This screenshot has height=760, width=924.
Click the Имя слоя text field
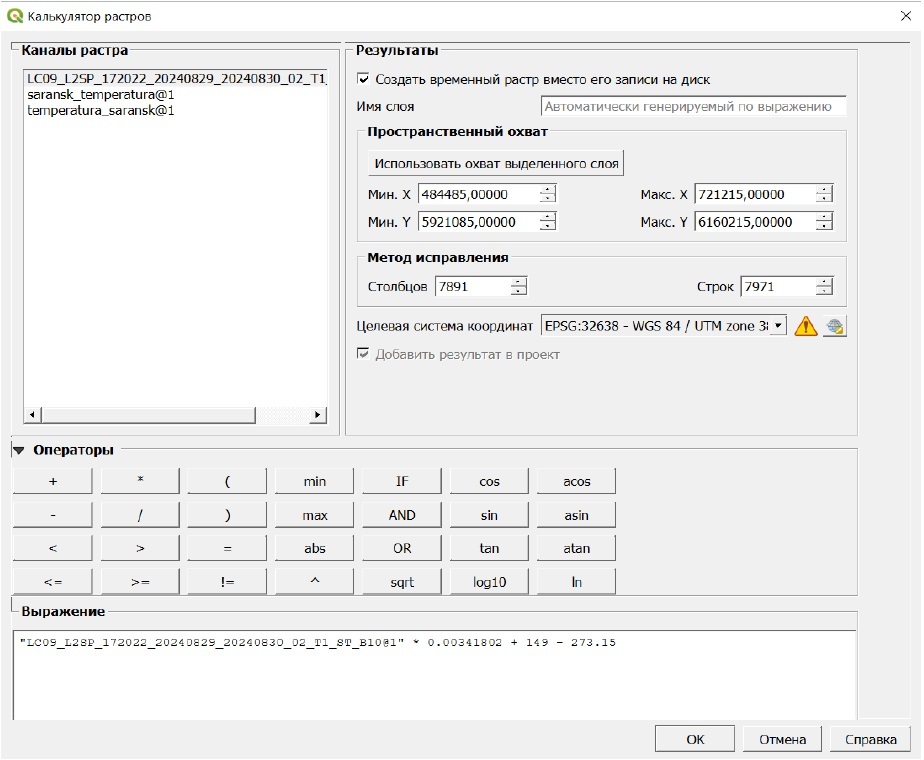(x=693, y=106)
